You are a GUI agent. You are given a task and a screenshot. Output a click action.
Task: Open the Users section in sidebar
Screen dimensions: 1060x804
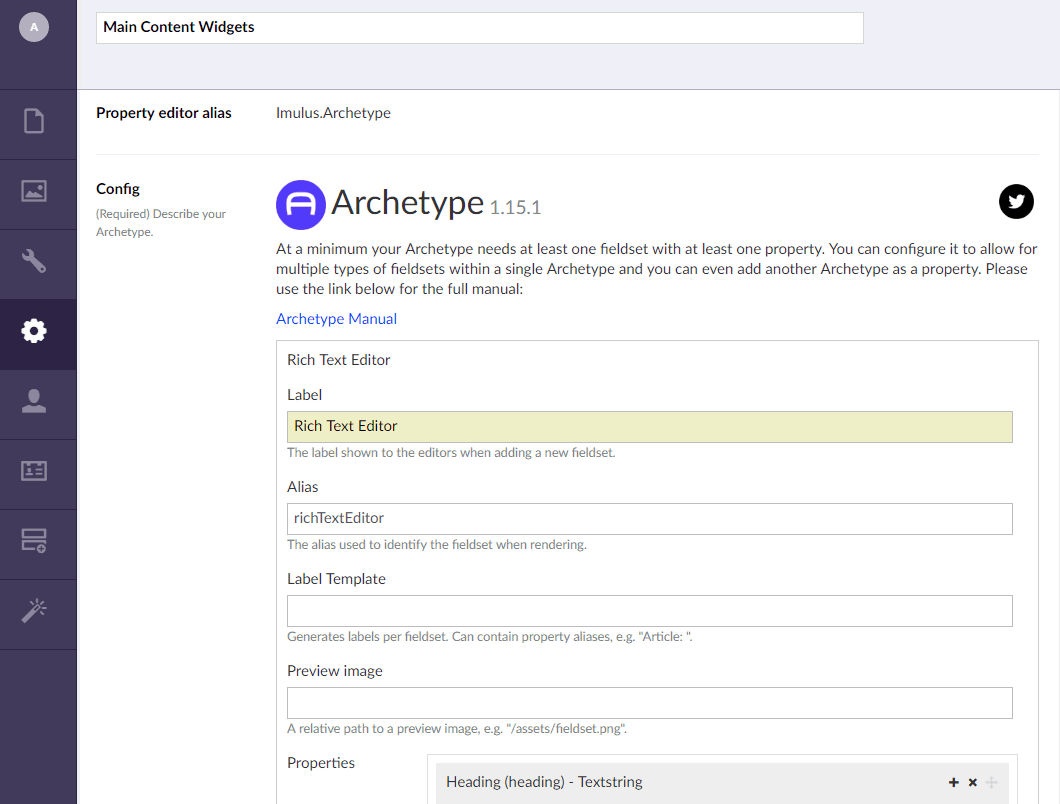pyautogui.click(x=34, y=401)
